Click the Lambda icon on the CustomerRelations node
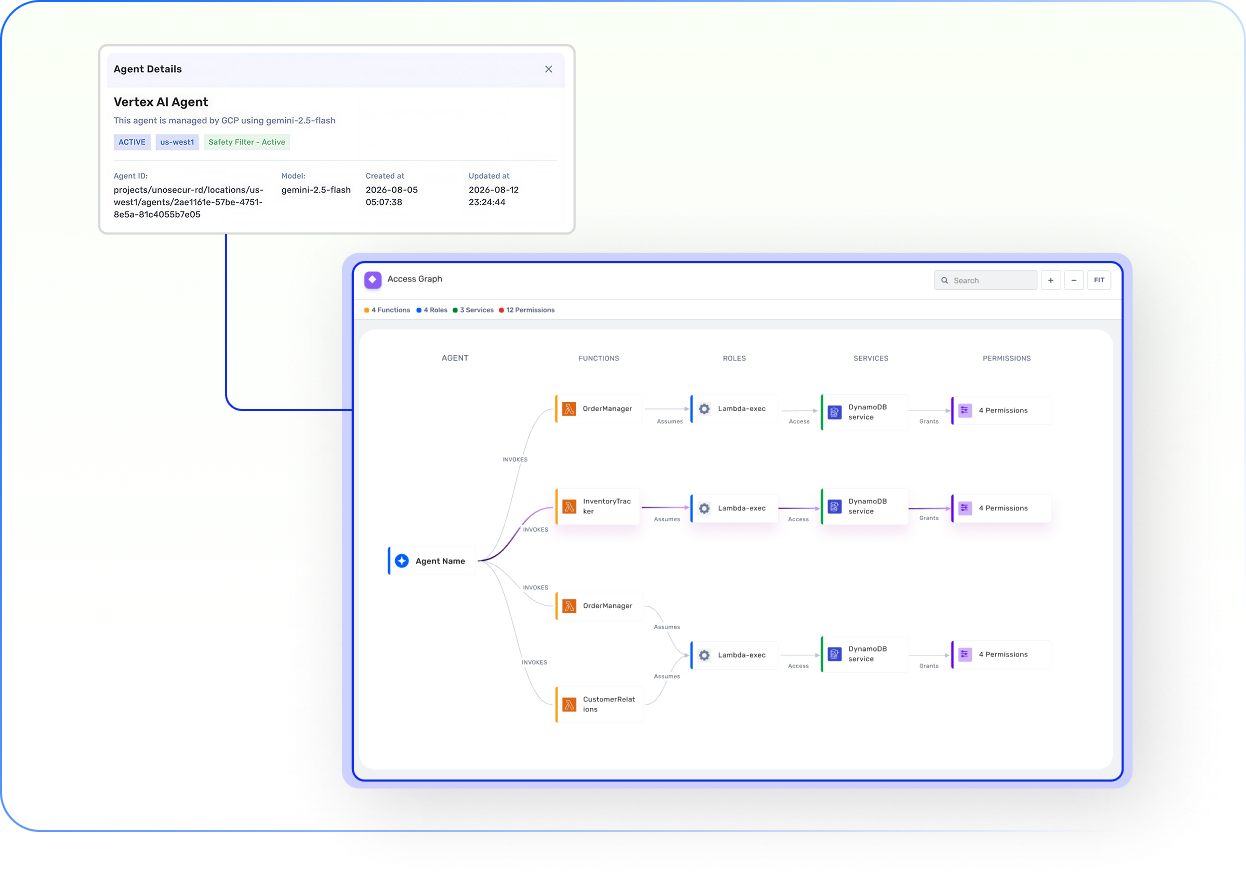The image size is (1246, 892). 569,704
